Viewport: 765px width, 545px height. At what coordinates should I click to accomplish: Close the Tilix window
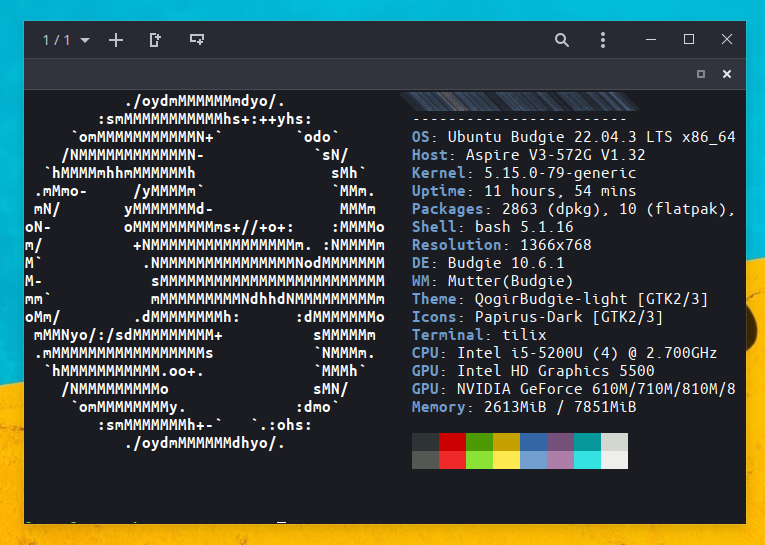pyautogui.click(x=727, y=40)
